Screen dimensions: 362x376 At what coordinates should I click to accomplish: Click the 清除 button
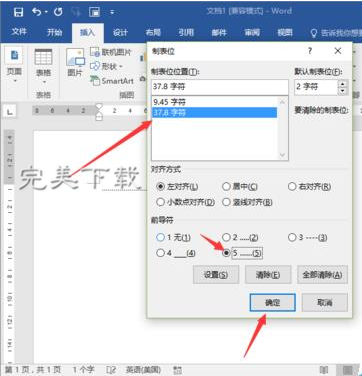click(268, 275)
